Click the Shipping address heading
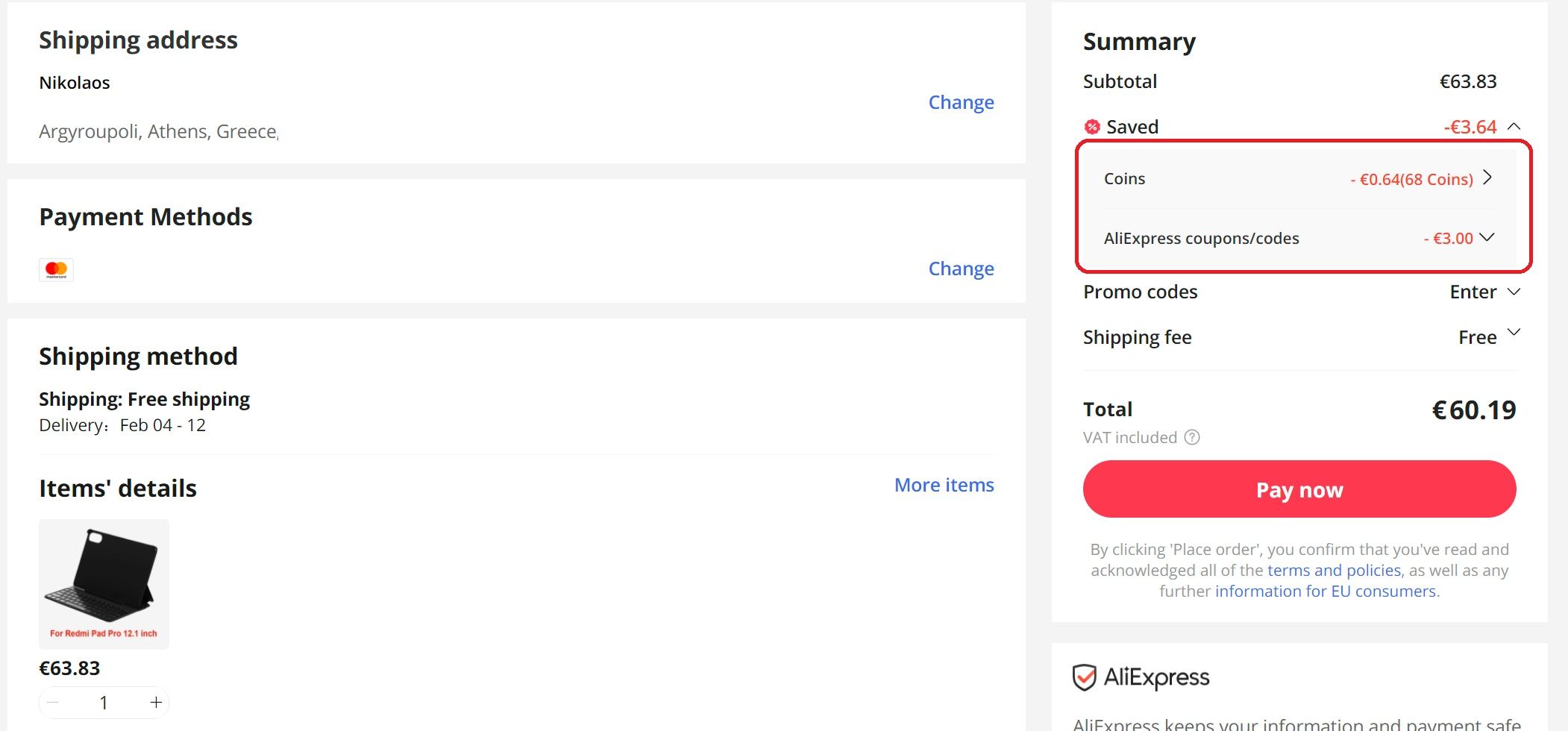This screenshot has width=1568, height=731. tap(138, 40)
